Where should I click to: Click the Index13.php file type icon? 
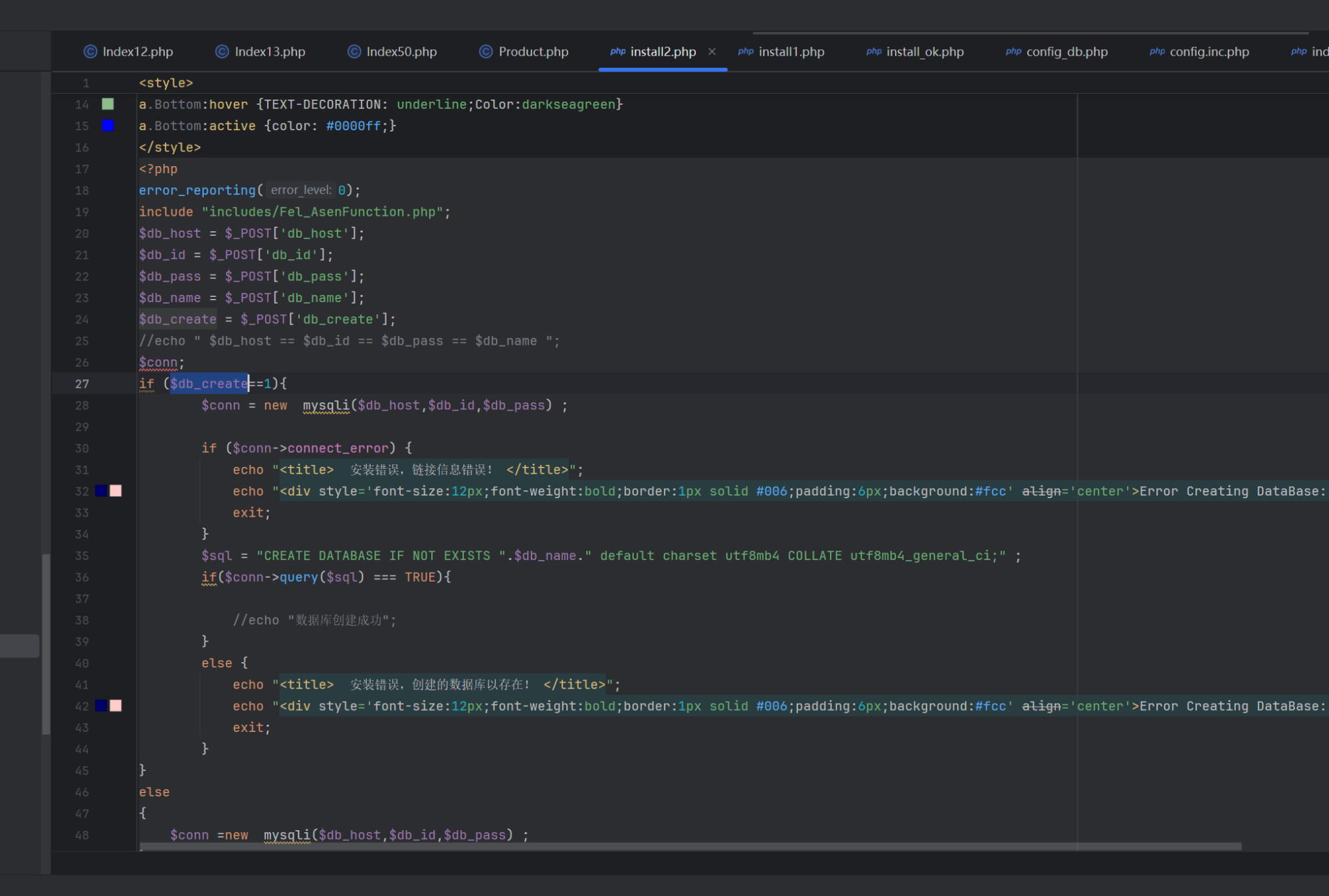(222, 52)
